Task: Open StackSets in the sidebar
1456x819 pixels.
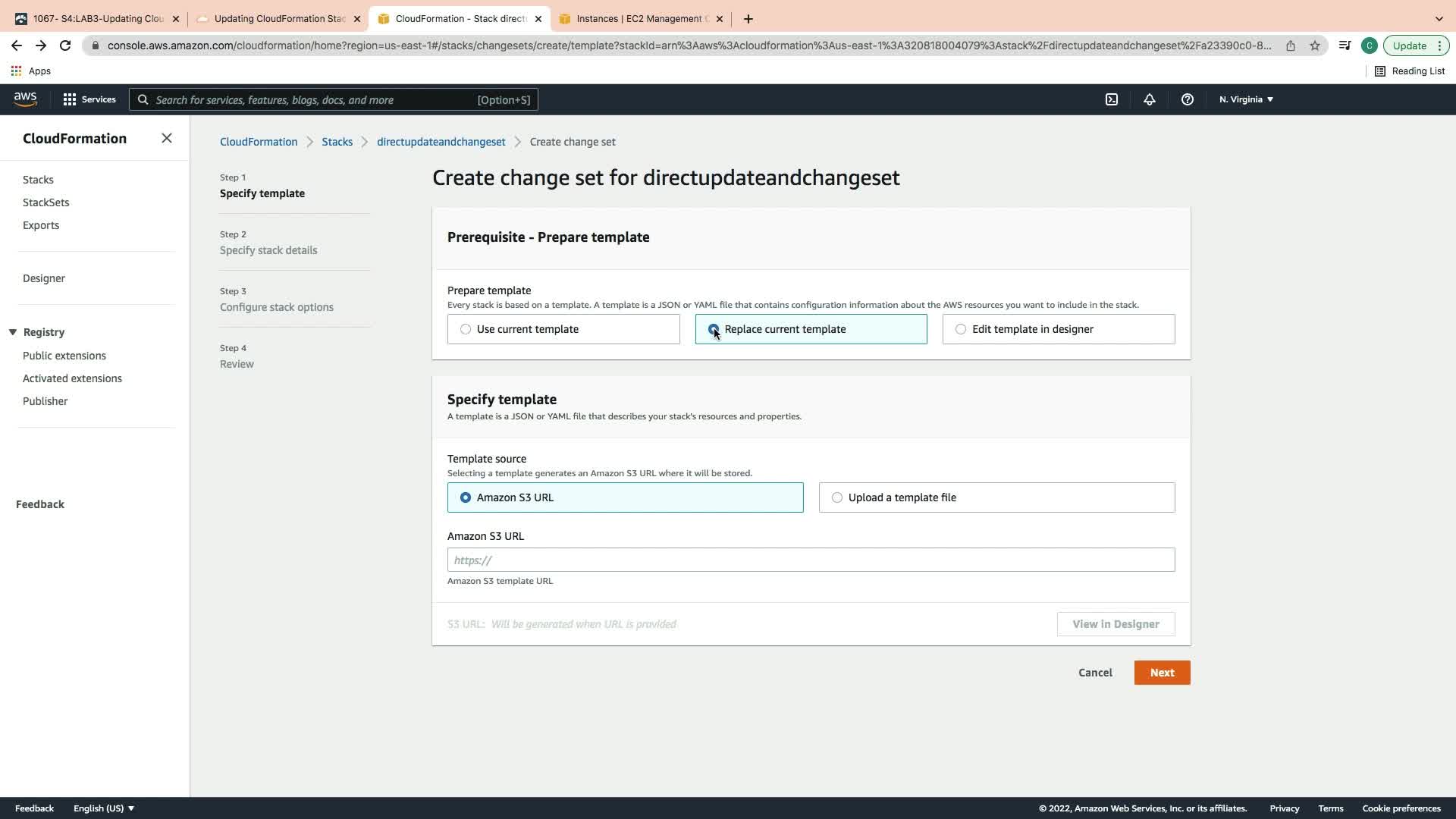Action: (x=45, y=202)
